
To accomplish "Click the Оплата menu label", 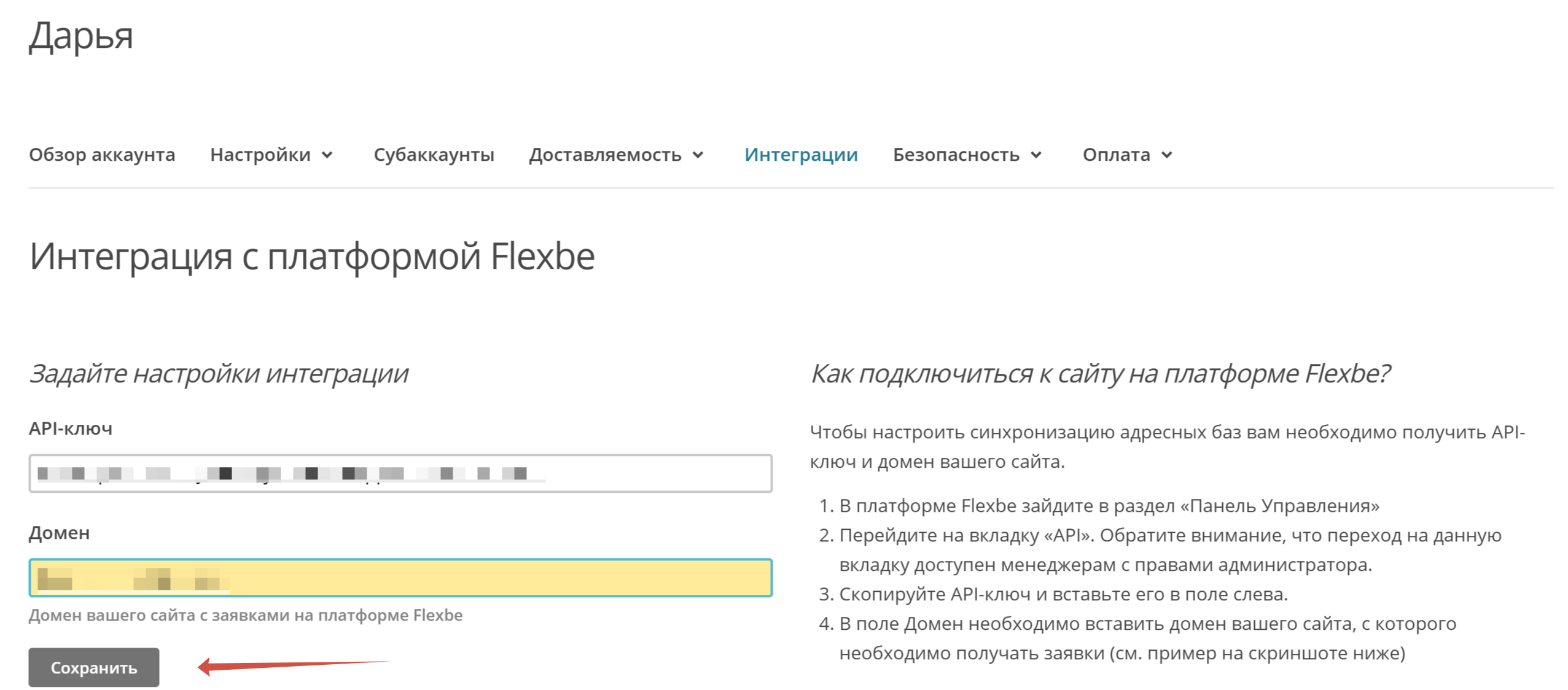I will (x=1116, y=155).
